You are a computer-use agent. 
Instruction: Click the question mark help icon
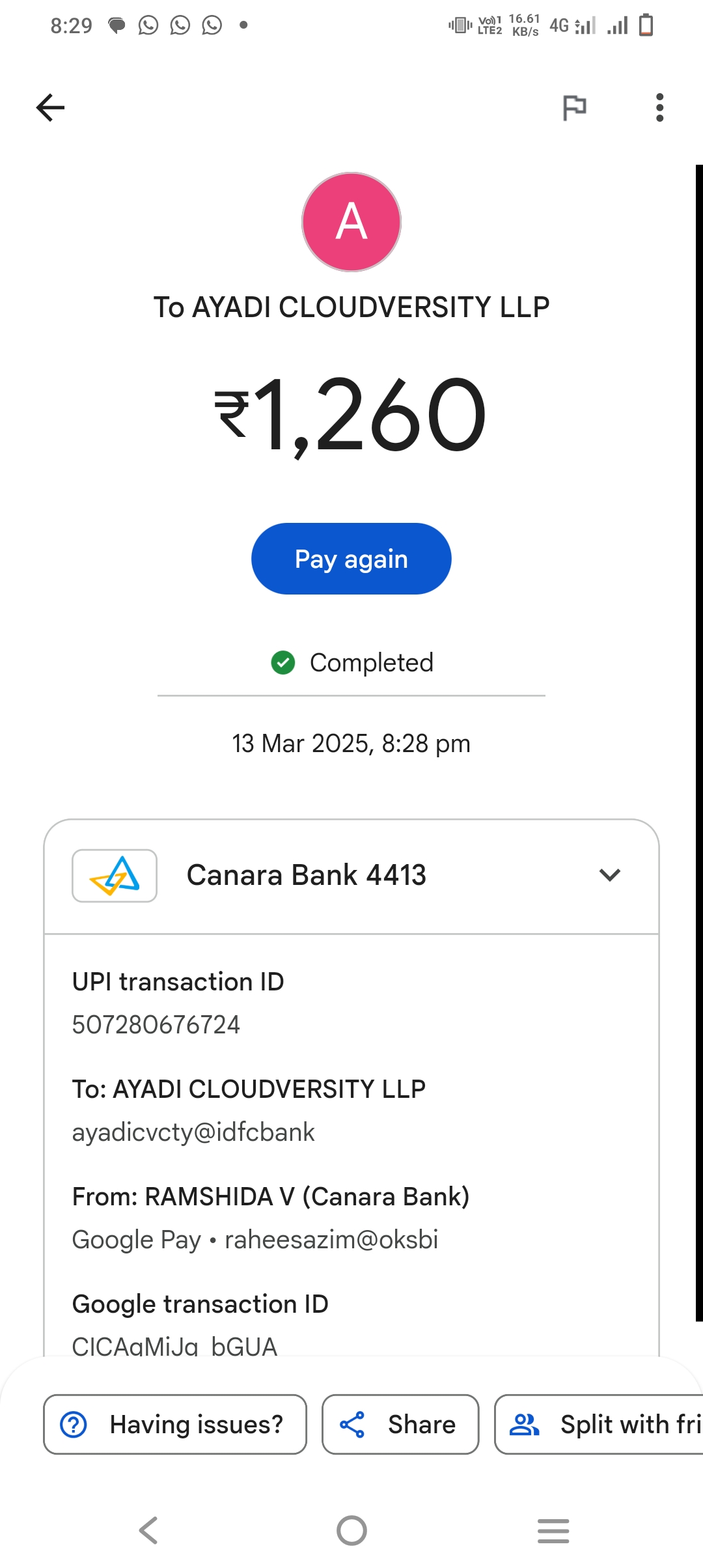coord(74,1424)
